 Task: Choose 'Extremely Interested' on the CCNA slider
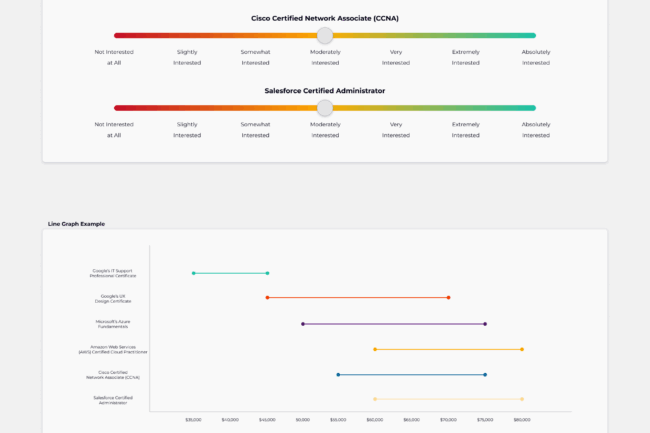click(465, 56)
